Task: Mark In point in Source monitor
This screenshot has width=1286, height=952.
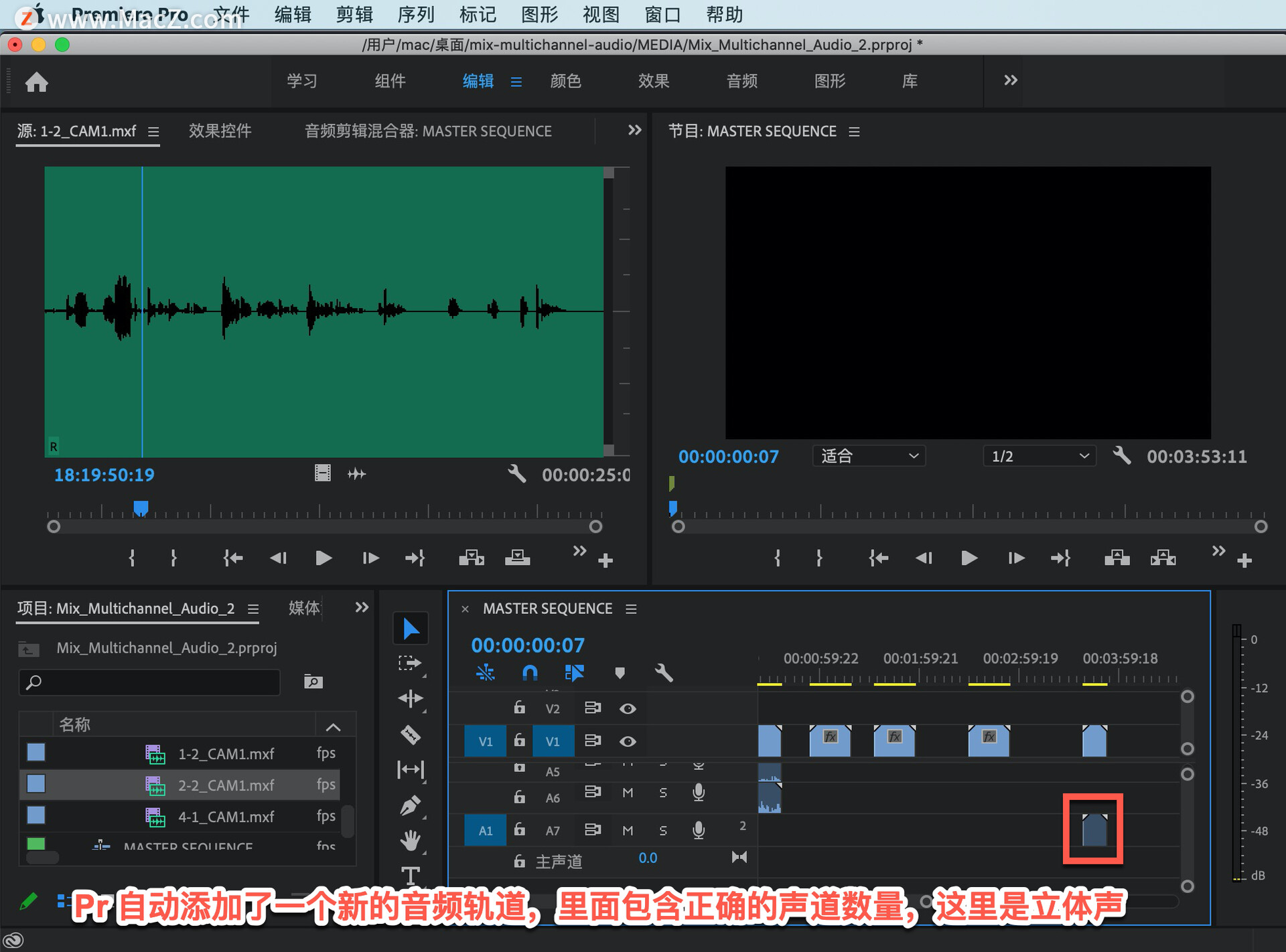Action: [x=132, y=558]
